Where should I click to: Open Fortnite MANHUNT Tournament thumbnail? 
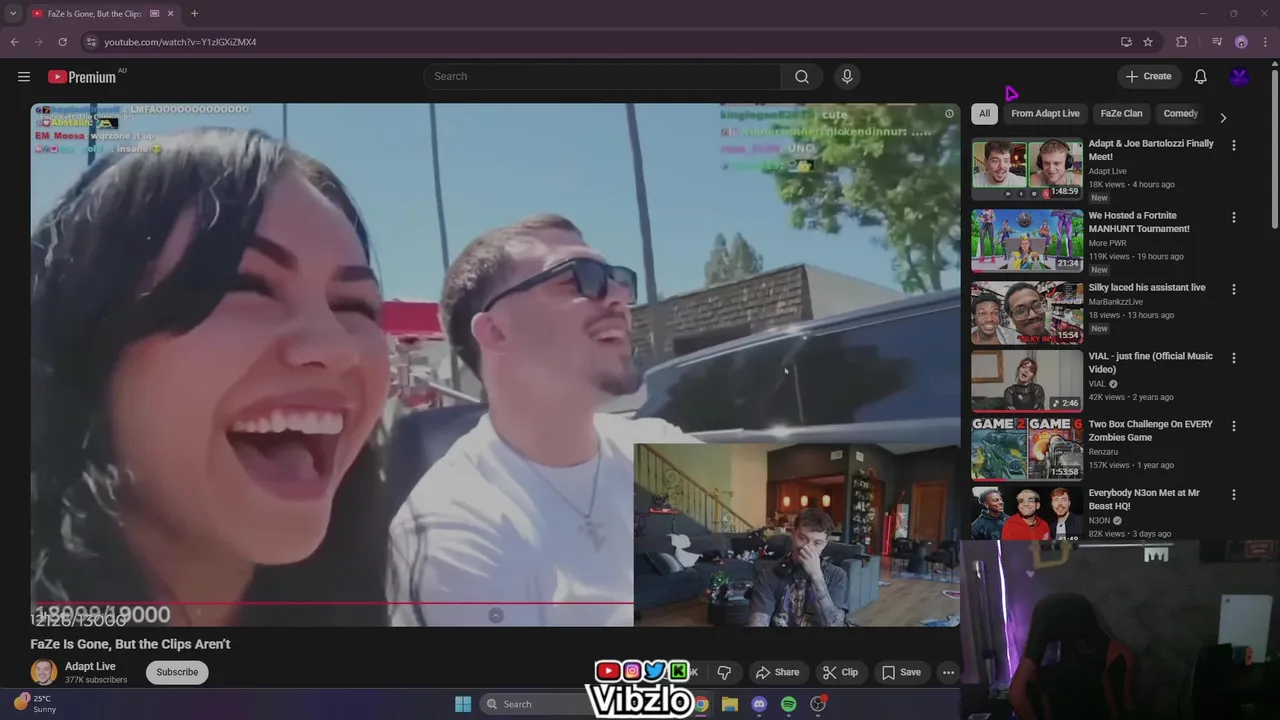tap(1027, 240)
